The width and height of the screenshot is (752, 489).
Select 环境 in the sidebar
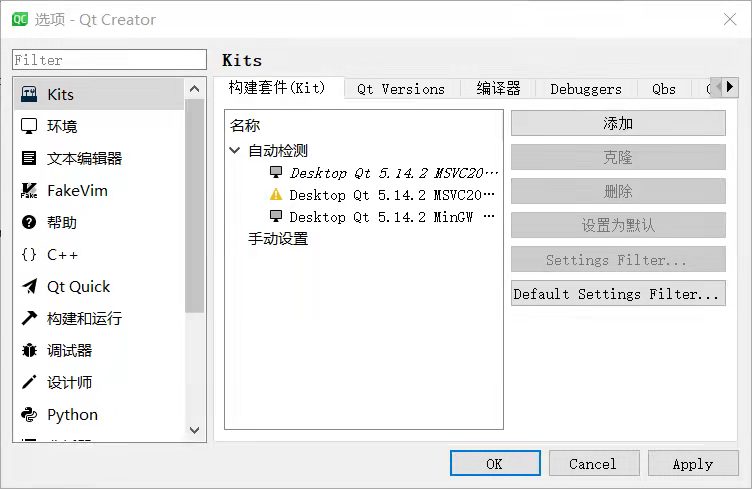tap(99, 126)
